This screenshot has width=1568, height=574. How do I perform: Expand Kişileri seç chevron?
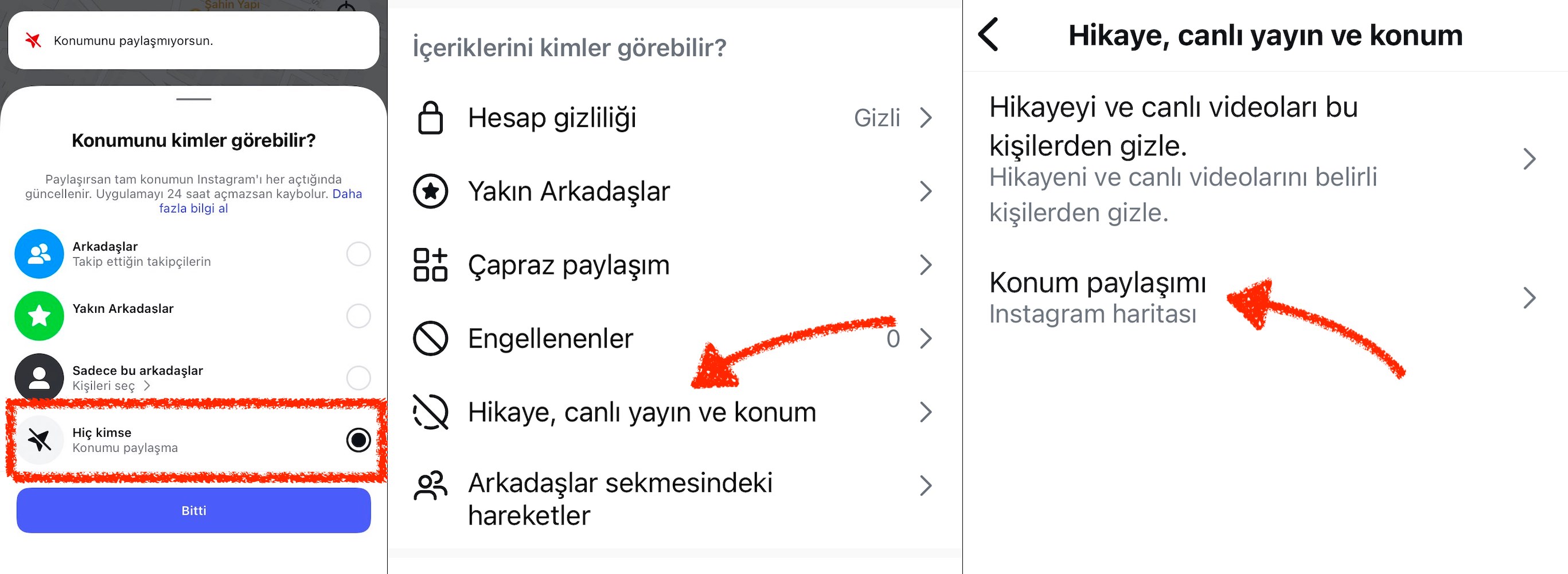(147, 386)
